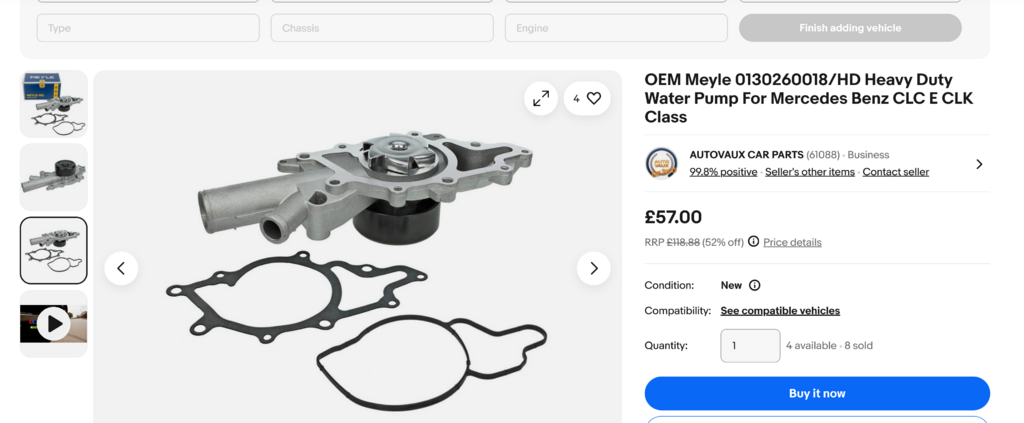The image size is (1024, 423).
Task: Select the Meyle box packaging thumbnail
Action: 54,104
